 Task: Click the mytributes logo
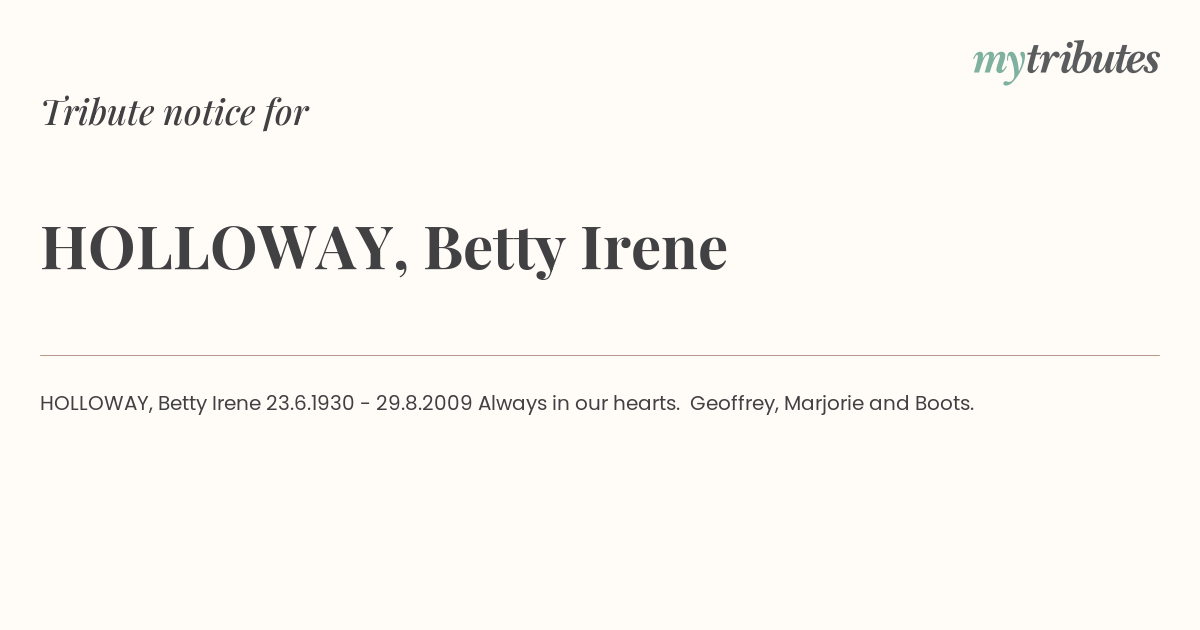[x=1066, y=61]
